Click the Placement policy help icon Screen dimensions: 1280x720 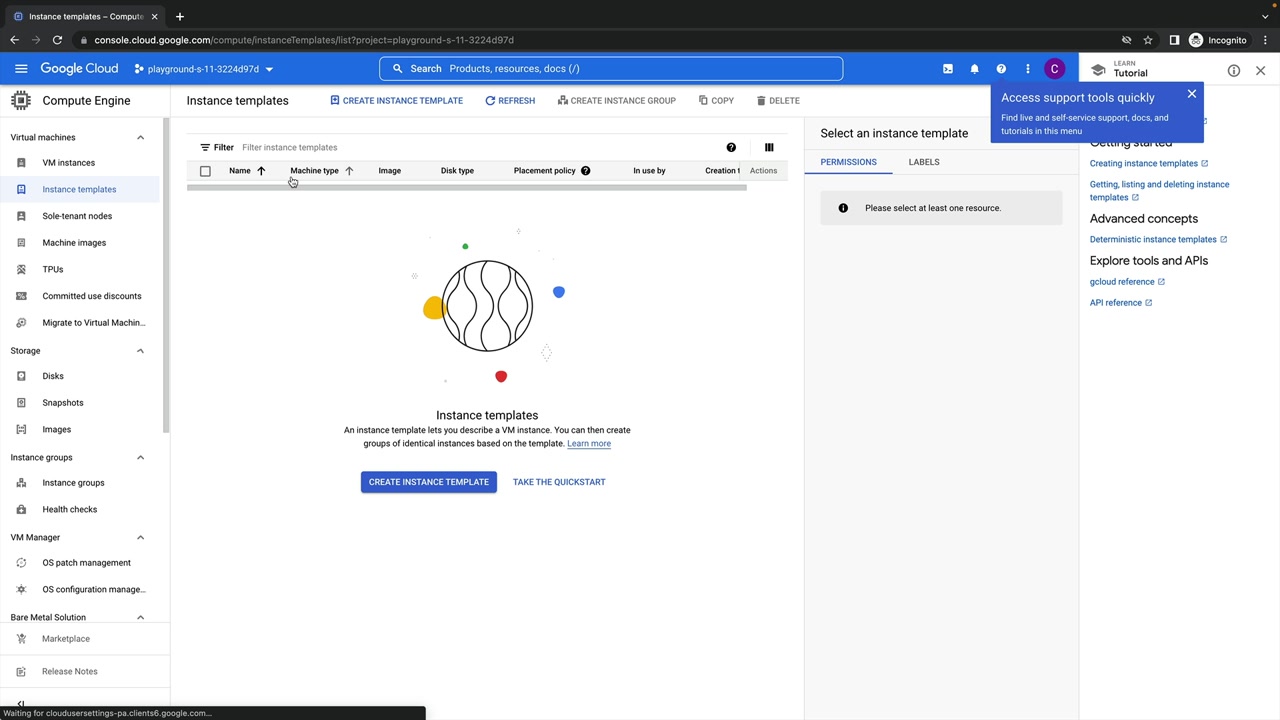tap(585, 171)
